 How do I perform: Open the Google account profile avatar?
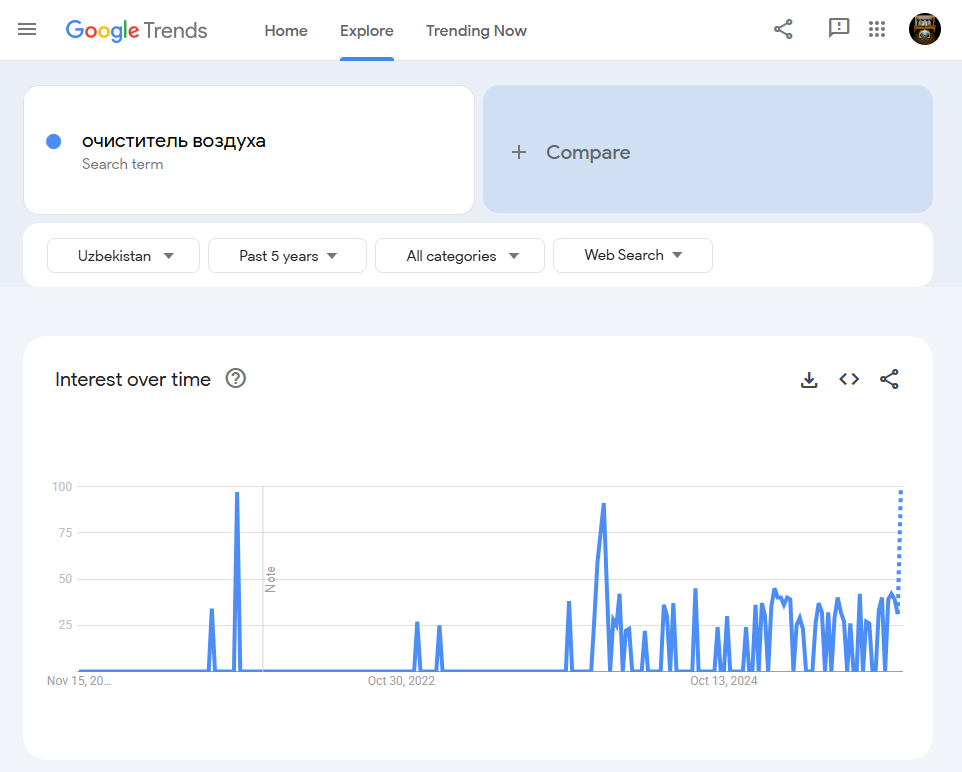pos(924,29)
